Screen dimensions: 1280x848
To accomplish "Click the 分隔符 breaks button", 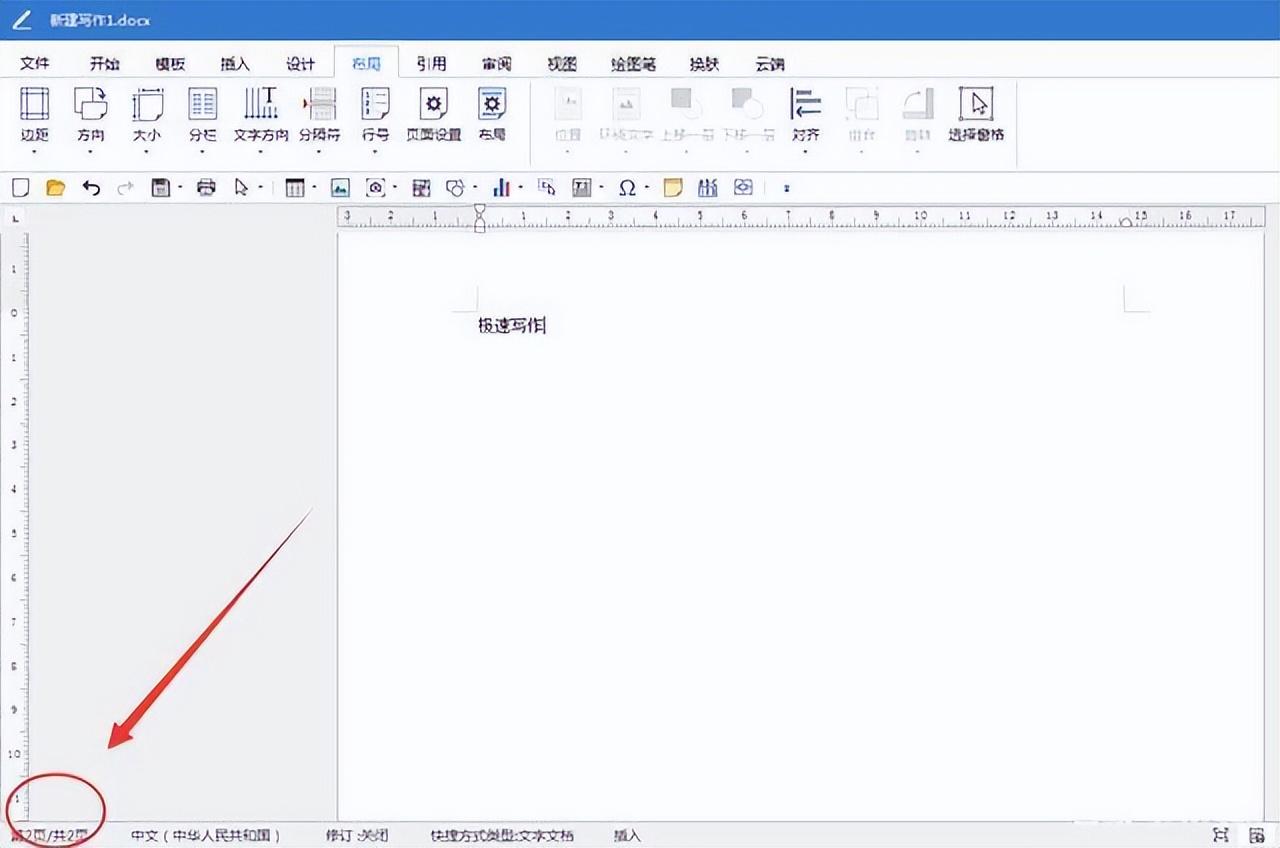I will 319,118.
